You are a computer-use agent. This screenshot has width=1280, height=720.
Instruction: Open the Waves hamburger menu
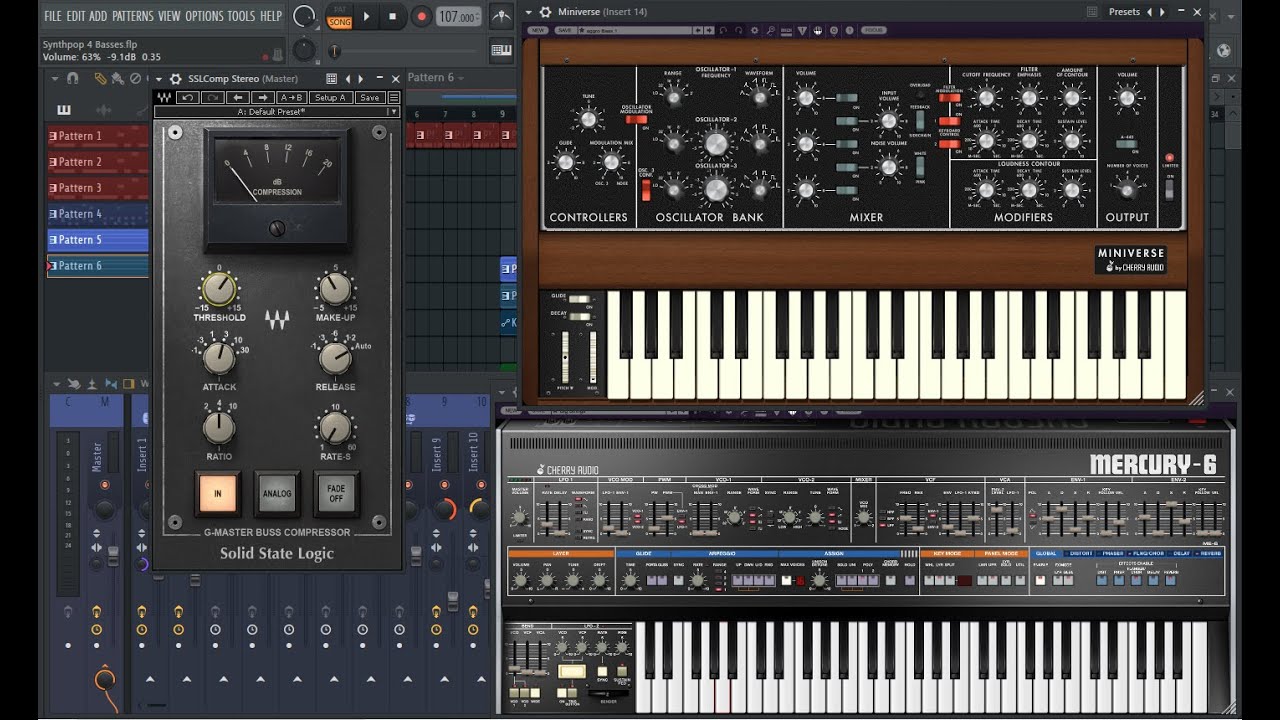click(394, 97)
